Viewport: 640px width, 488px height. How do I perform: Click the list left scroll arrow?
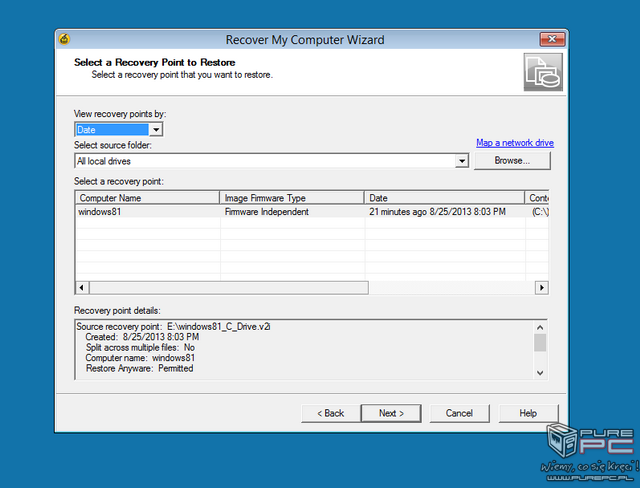(x=82, y=287)
